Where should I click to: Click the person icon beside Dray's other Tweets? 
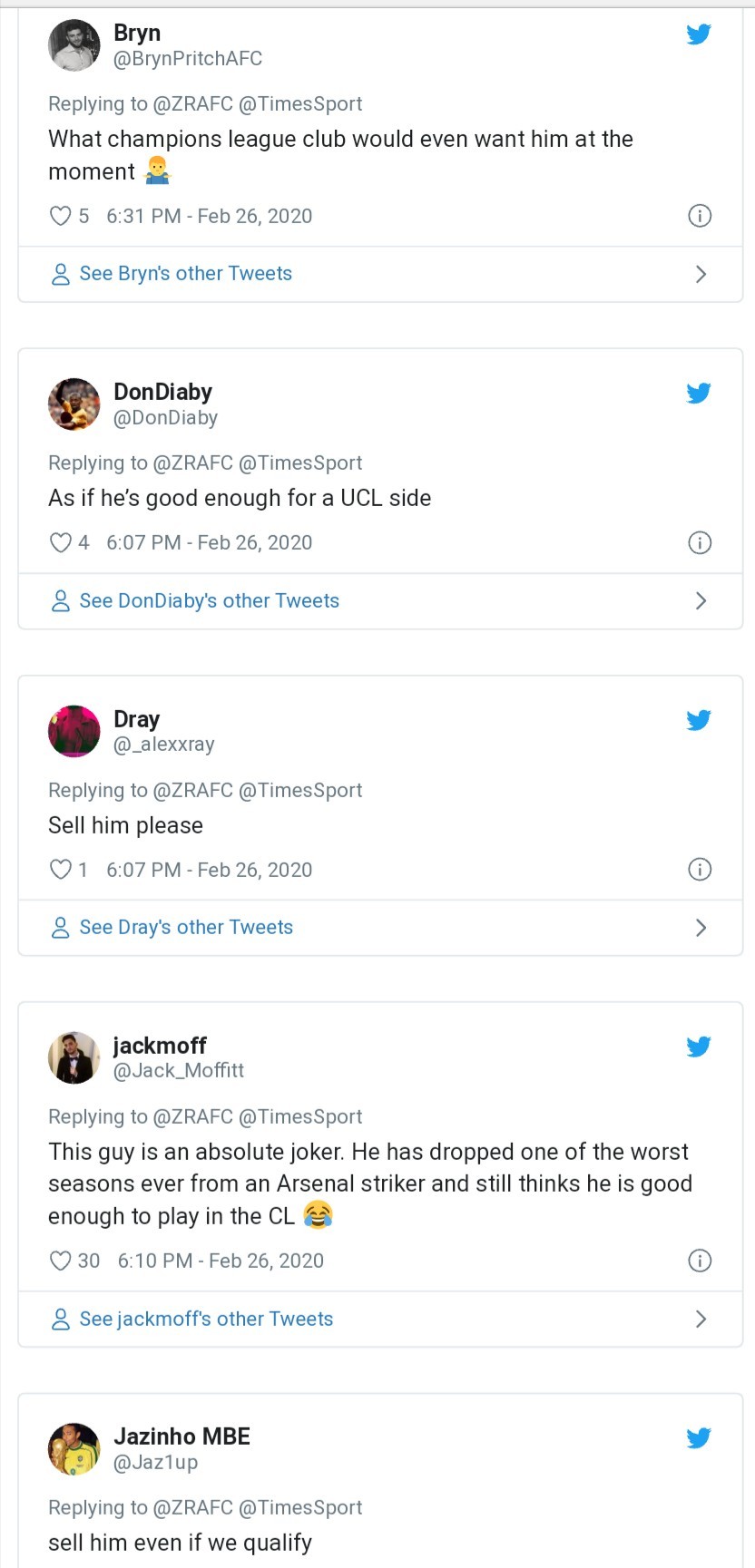point(60,927)
